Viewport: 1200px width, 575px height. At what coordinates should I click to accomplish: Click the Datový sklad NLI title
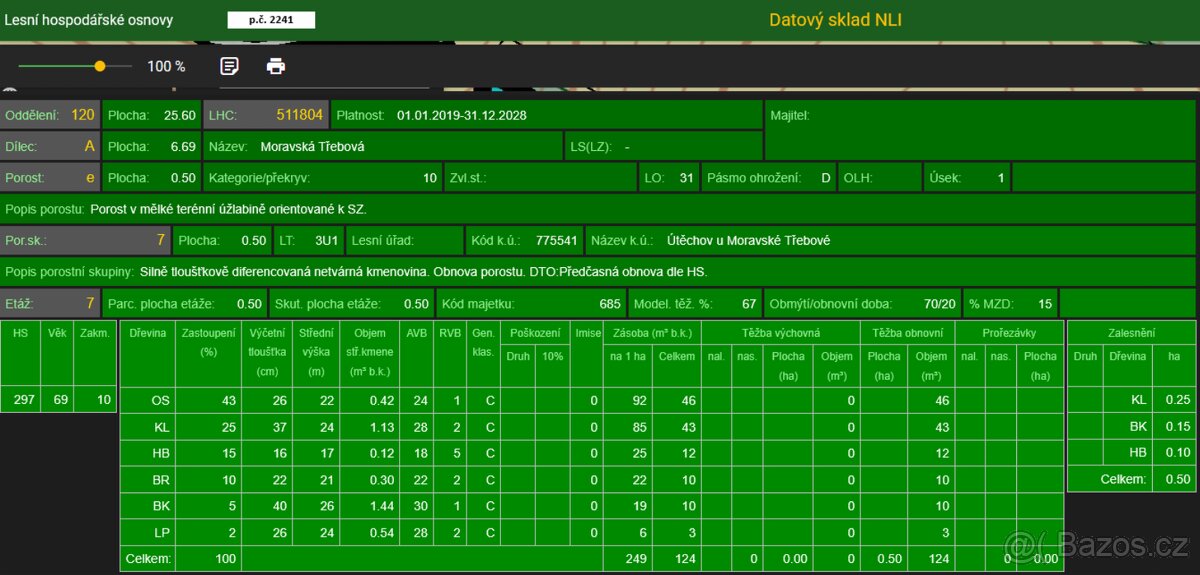point(835,20)
